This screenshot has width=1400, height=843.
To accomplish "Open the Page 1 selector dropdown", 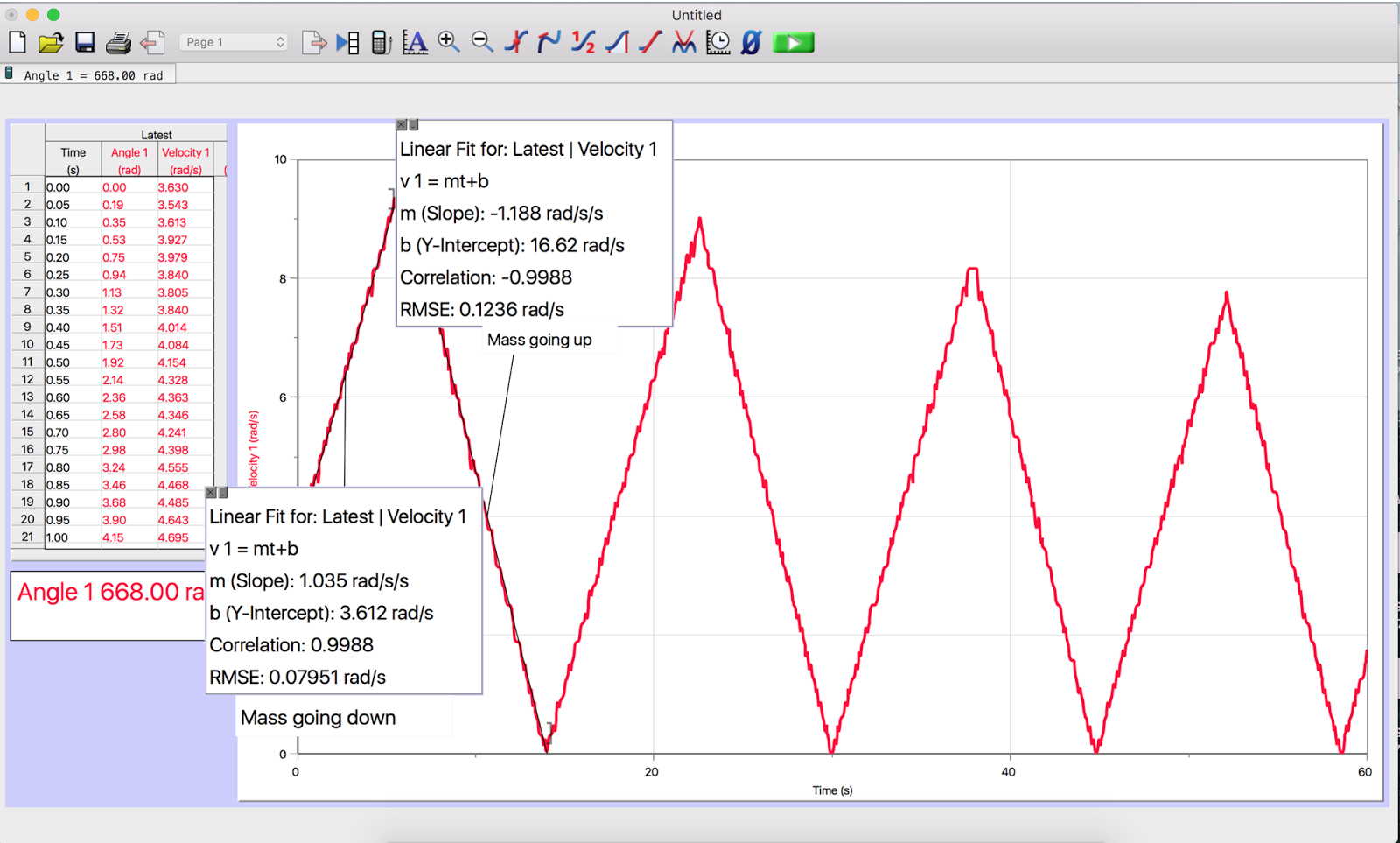I will tap(234, 42).
